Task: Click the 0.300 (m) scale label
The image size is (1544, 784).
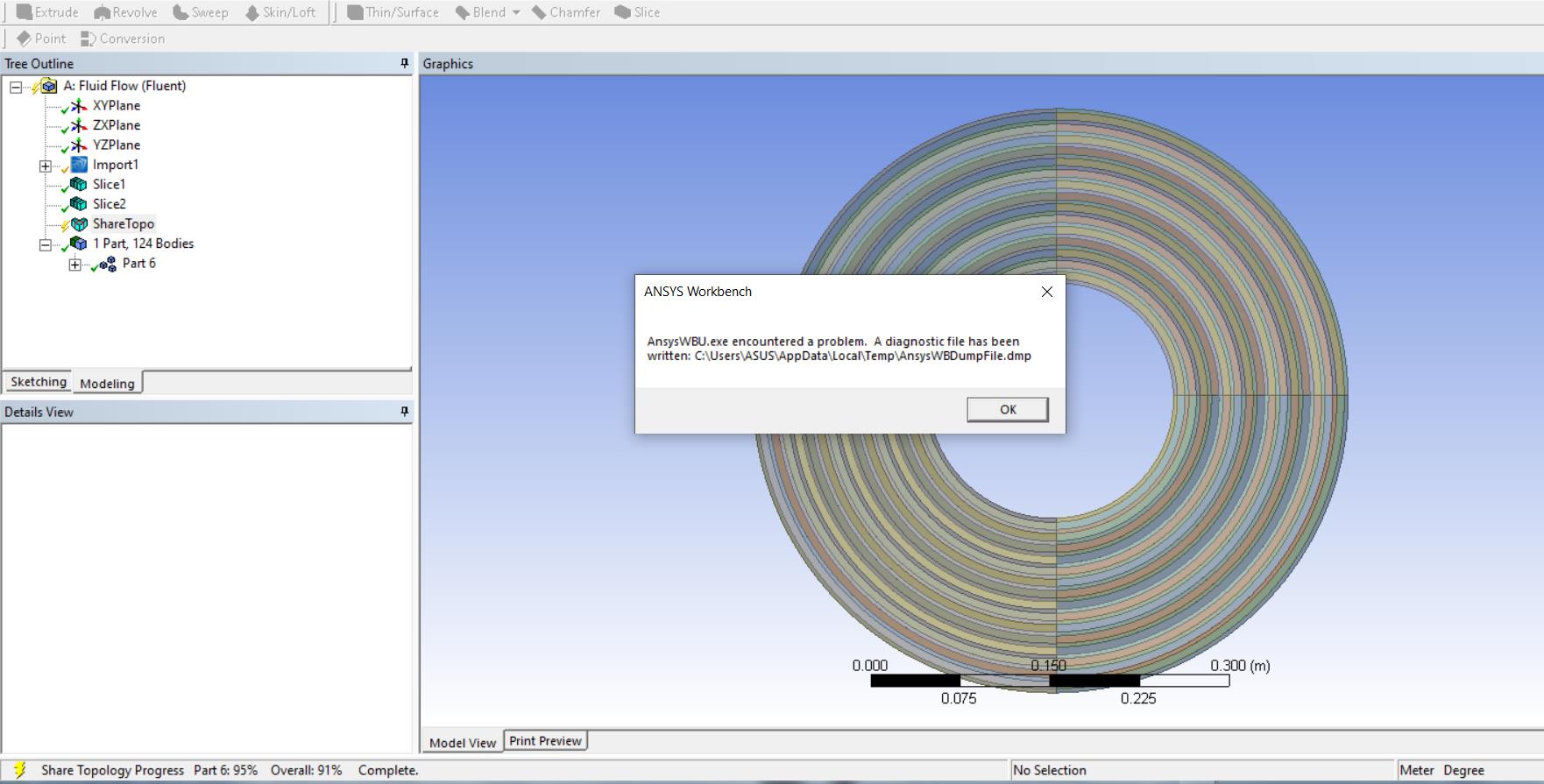Action: [1240, 666]
